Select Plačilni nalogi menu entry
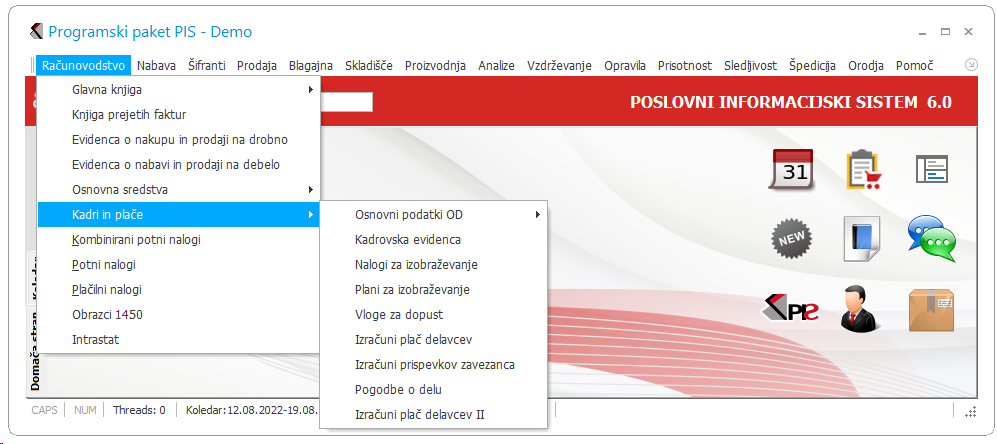Viewport: 997px width, 444px height. (178, 289)
